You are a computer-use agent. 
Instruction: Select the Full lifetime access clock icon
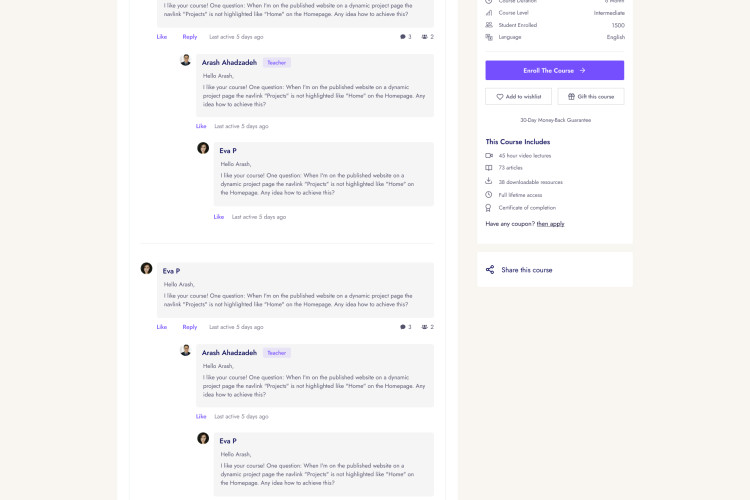coord(489,195)
